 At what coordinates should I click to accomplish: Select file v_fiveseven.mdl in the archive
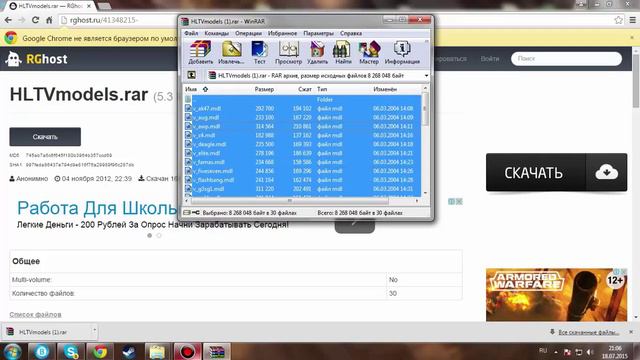coord(302,171)
